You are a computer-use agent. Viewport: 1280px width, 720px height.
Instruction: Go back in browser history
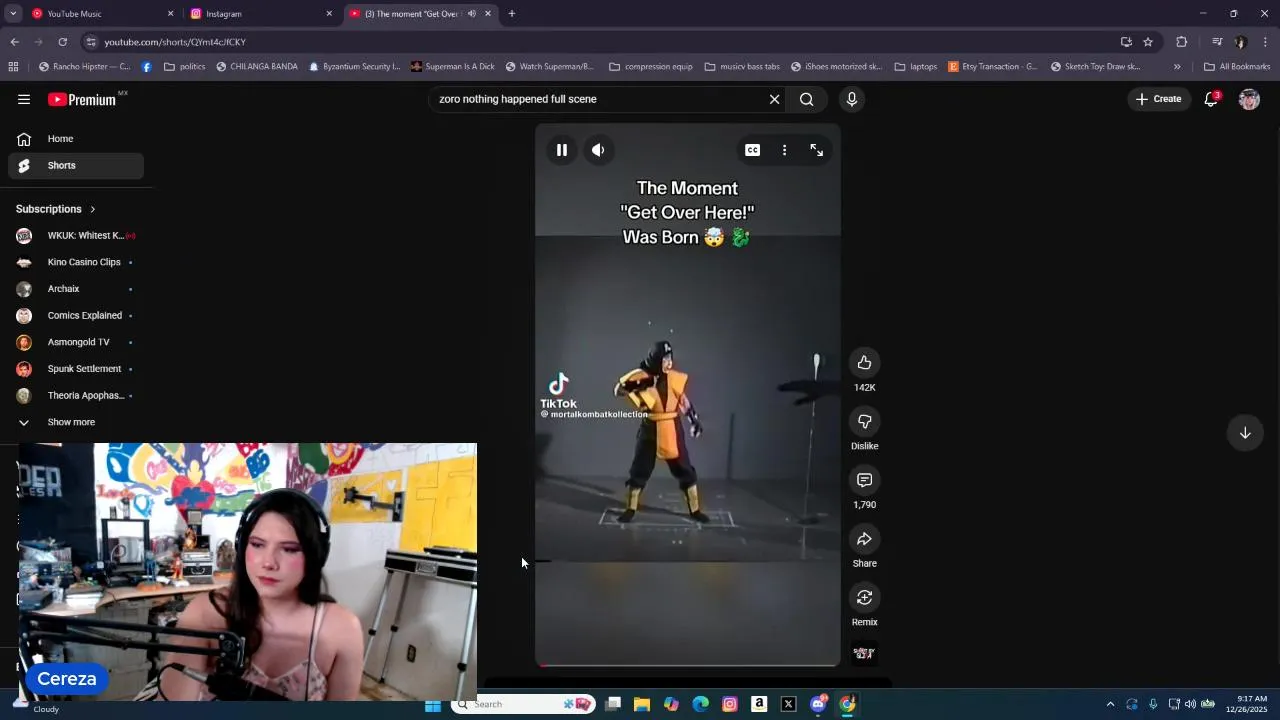tap(14, 42)
